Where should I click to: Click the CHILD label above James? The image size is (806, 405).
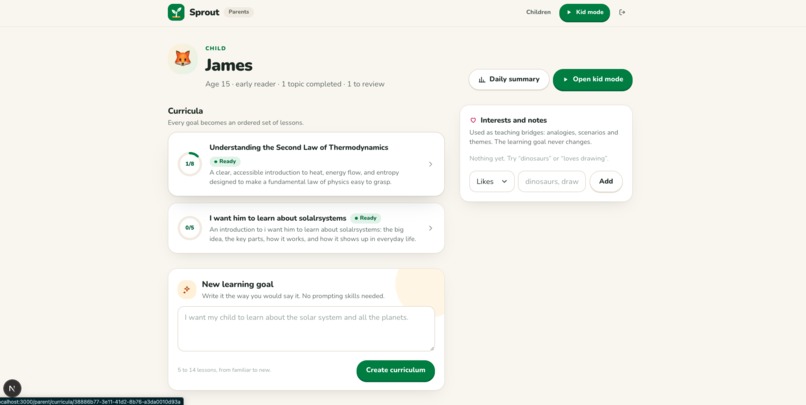pyautogui.click(x=215, y=48)
